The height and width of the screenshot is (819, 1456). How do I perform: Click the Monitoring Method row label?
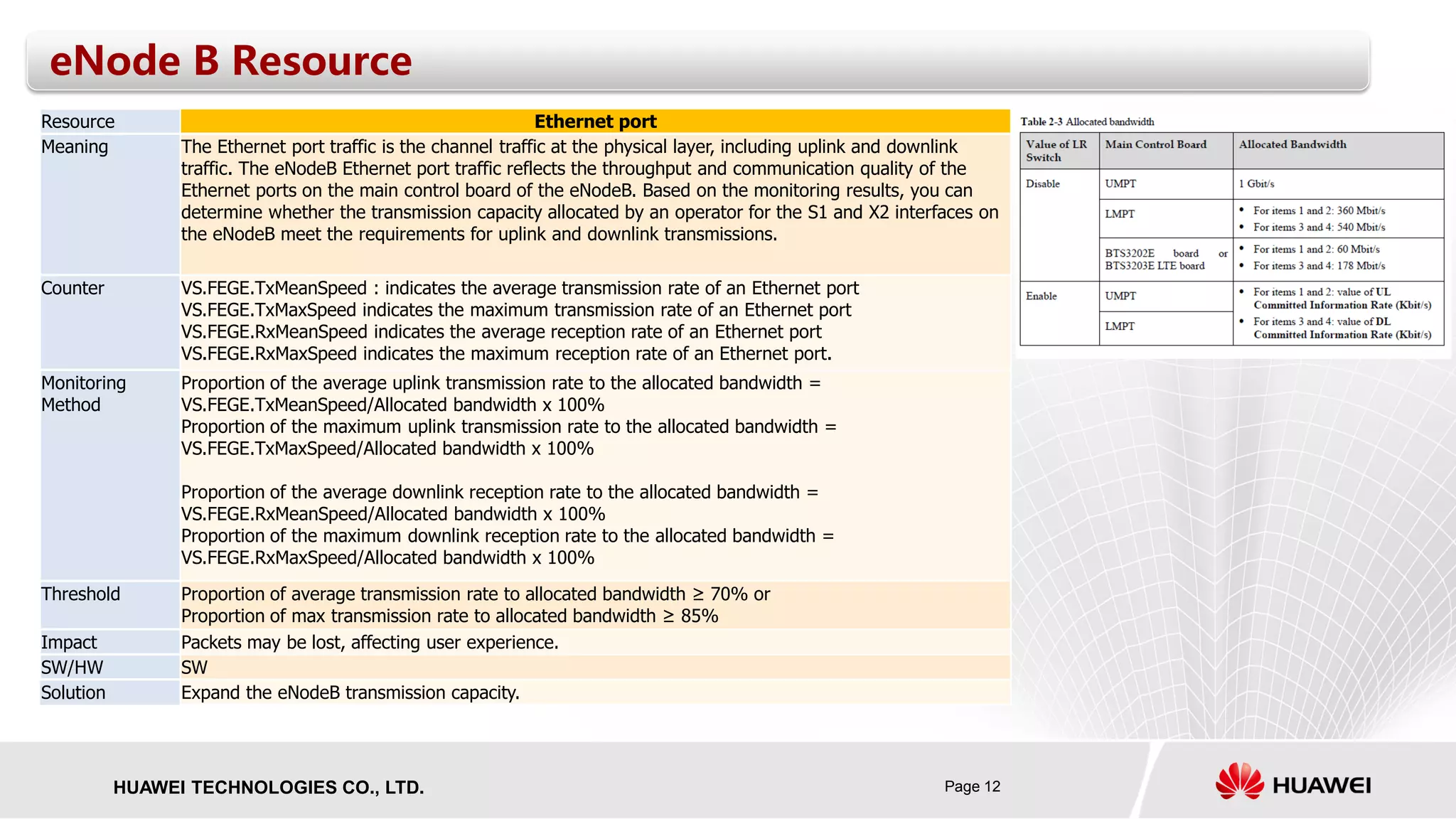click(83, 393)
